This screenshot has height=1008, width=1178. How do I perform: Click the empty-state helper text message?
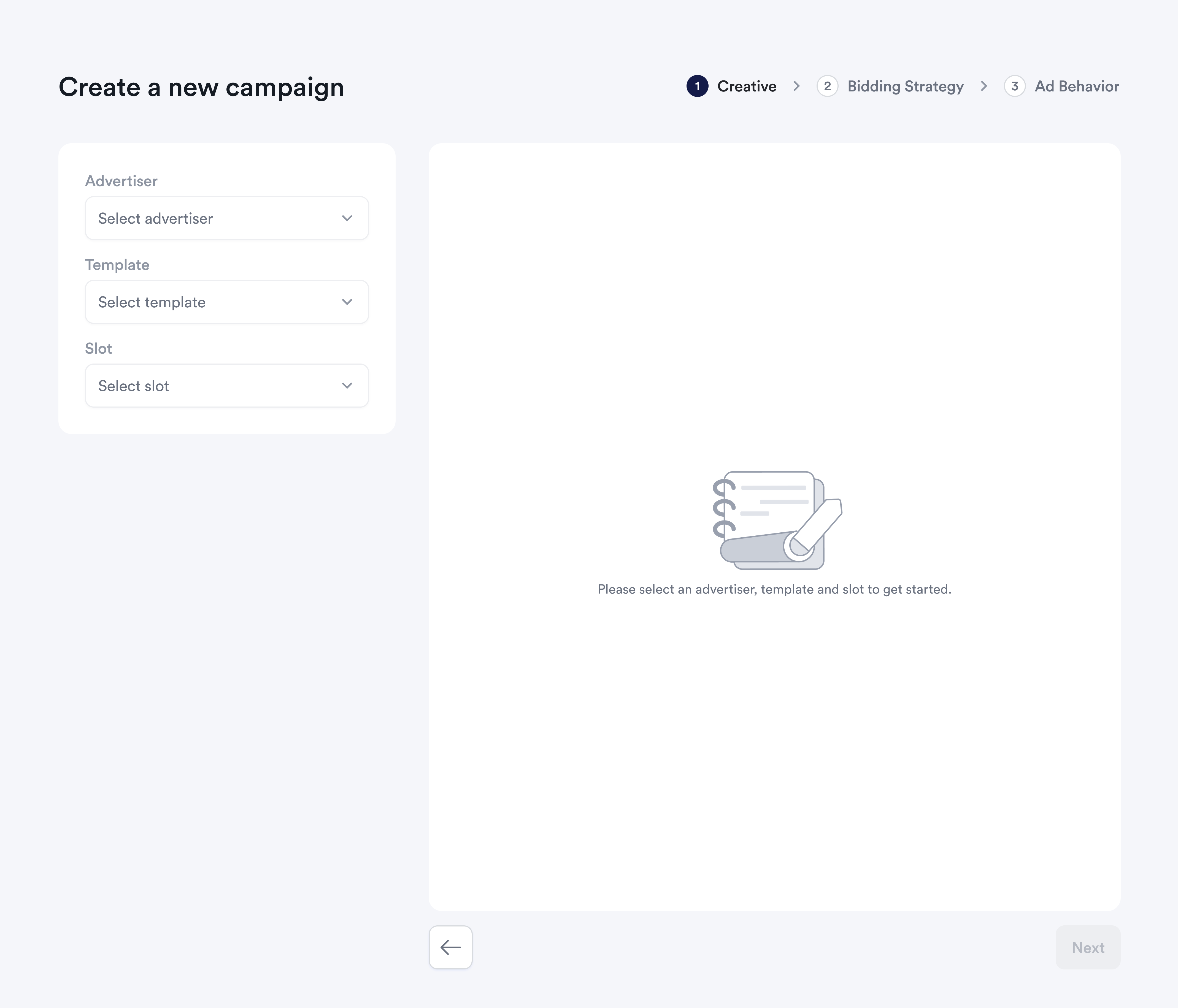point(774,589)
